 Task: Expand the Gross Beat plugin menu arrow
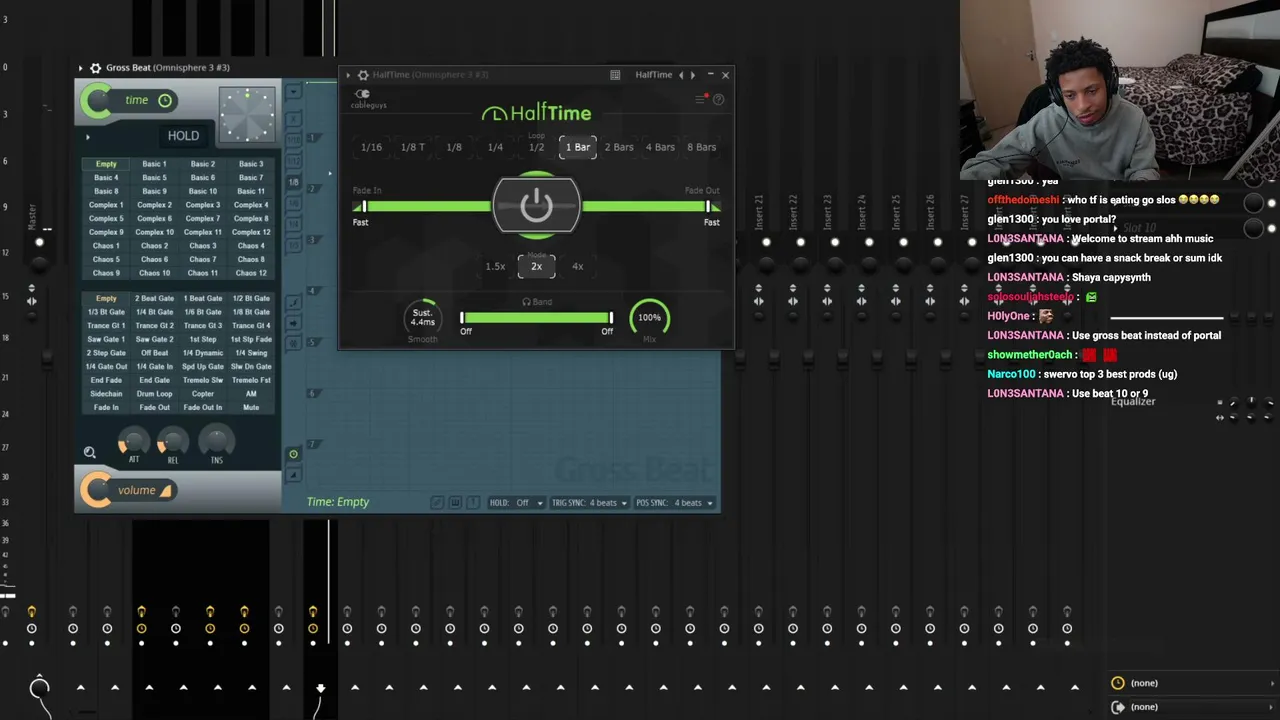(x=80, y=68)
